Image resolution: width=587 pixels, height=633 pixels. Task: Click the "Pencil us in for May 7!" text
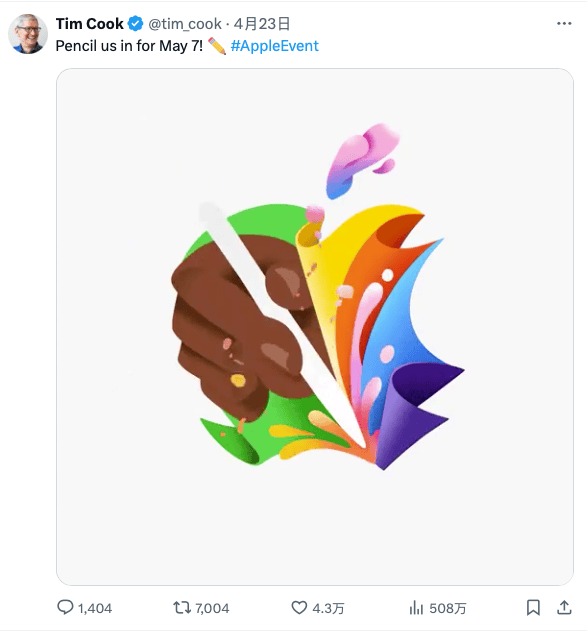point(129,46)
